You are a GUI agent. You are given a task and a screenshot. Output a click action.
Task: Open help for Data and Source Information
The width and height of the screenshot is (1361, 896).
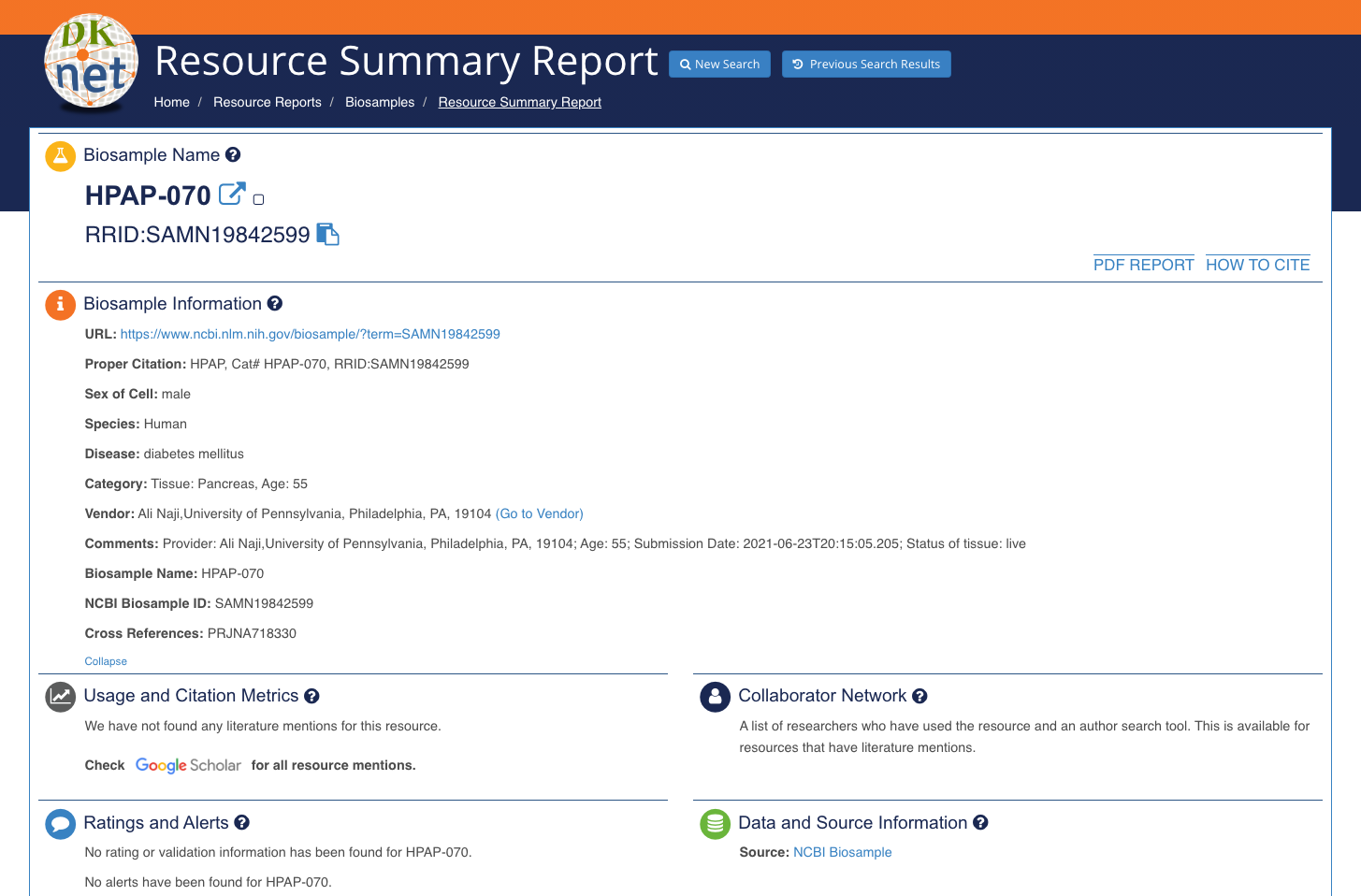coord(980,822)
